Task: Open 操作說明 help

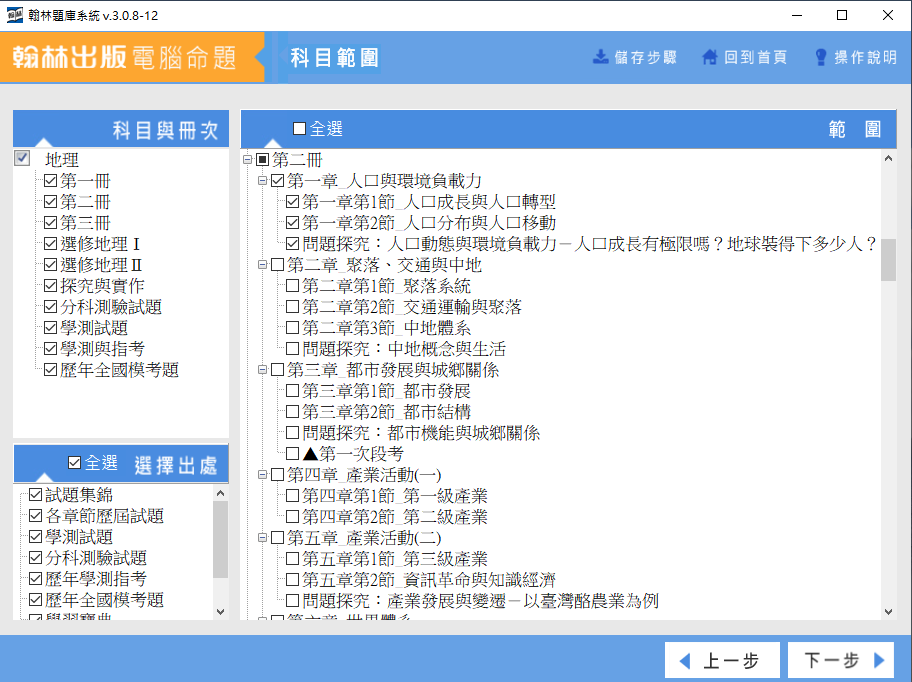Action: (x=856, y=57)
